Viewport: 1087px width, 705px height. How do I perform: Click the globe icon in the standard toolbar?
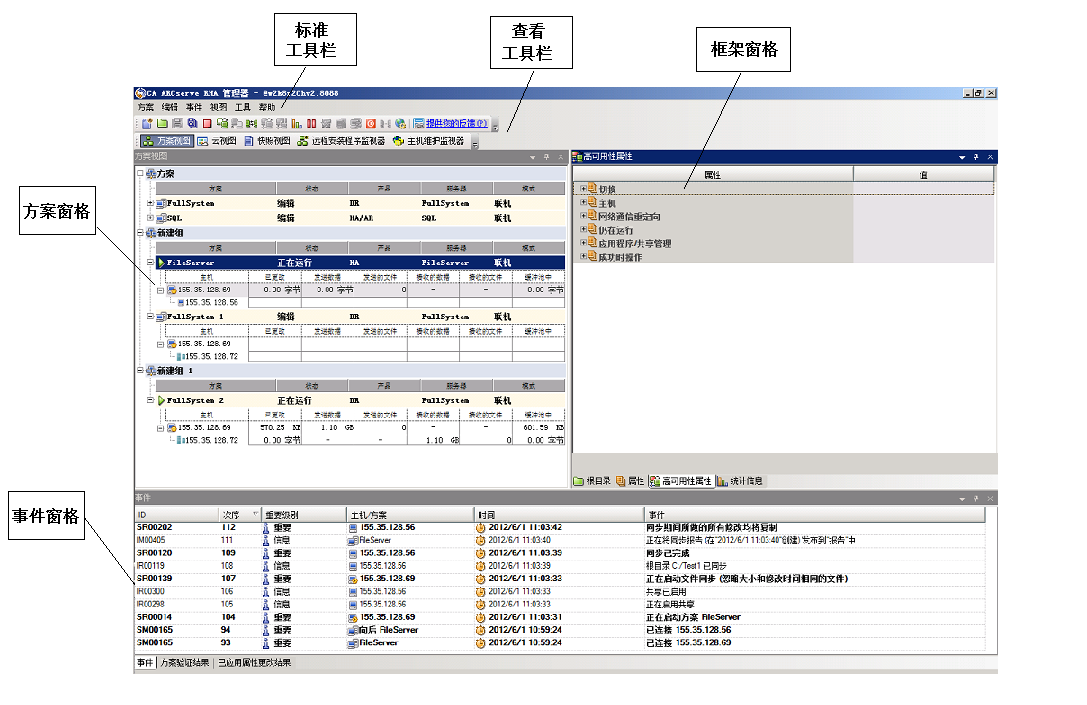tap(400, 124)
